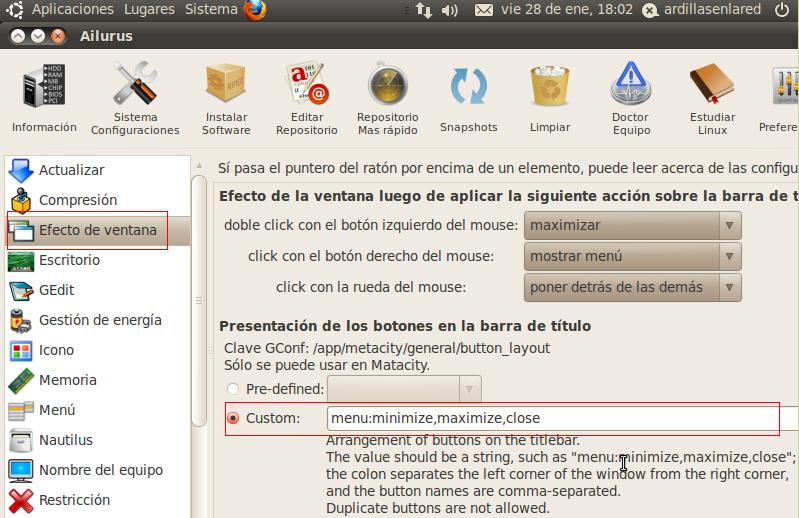The height and width of the screenshot is (518, 799).
Task: Select the Custom radio button
Action: (x=233, y=418)
